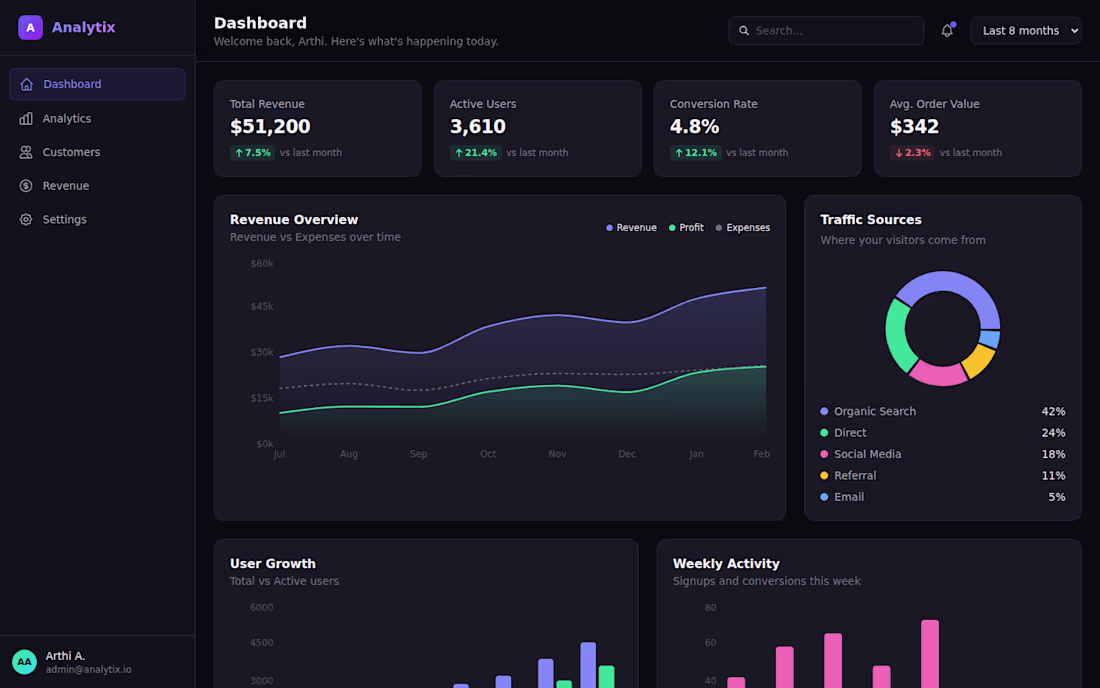Toggle the Profit series visibility
The width and height of the screenshot is (1100, 688).
686,227
